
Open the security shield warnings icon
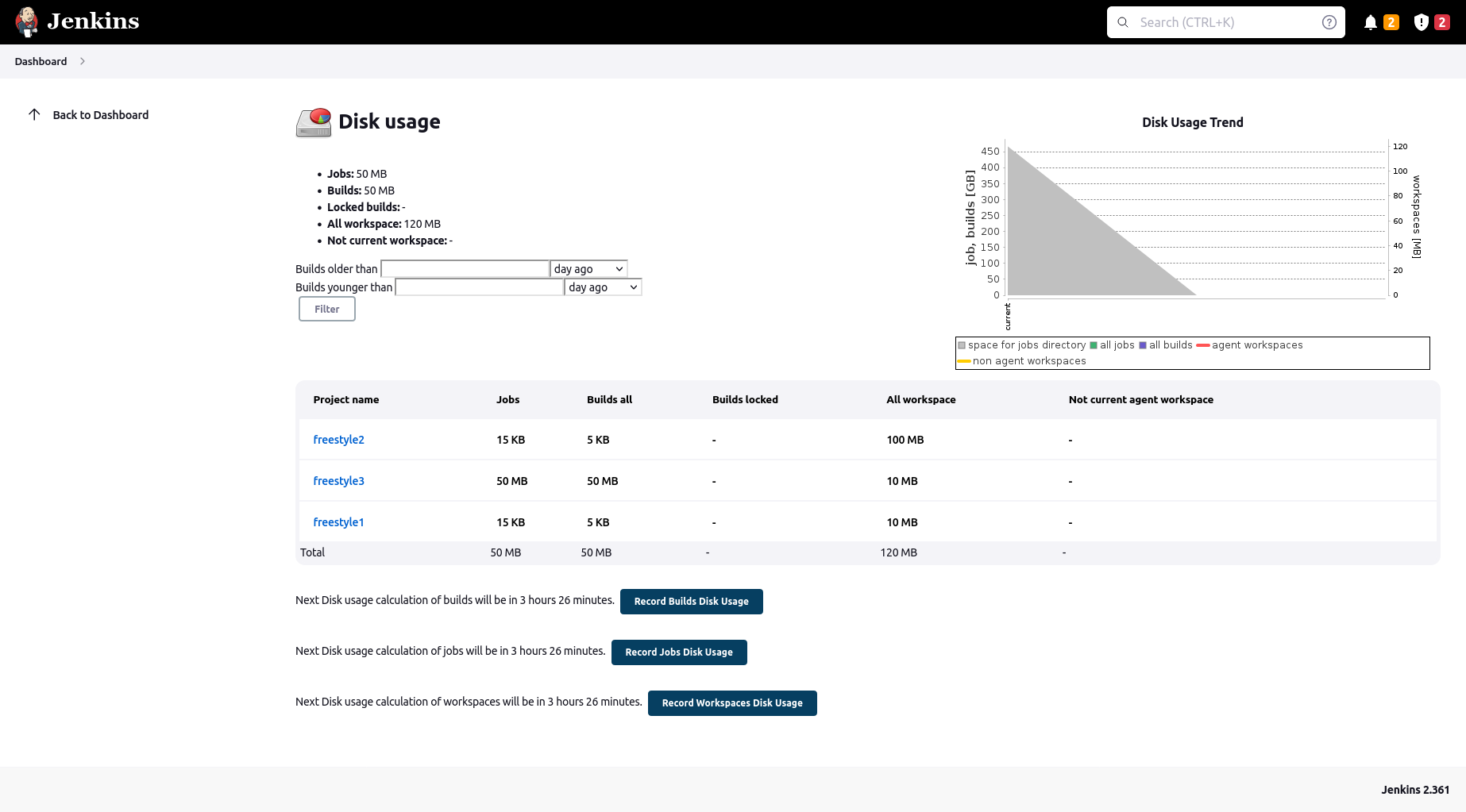(x=1422, y=22)
